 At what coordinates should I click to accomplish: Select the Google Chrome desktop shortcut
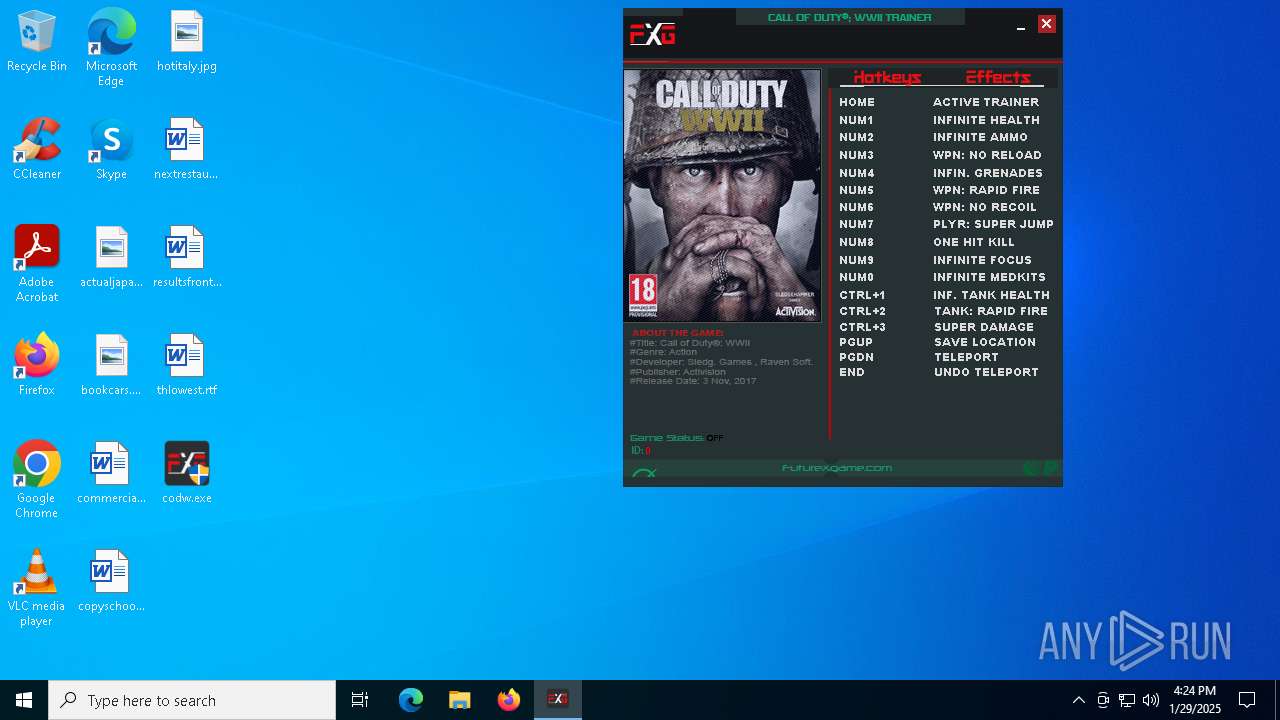(x=37, y=480)
